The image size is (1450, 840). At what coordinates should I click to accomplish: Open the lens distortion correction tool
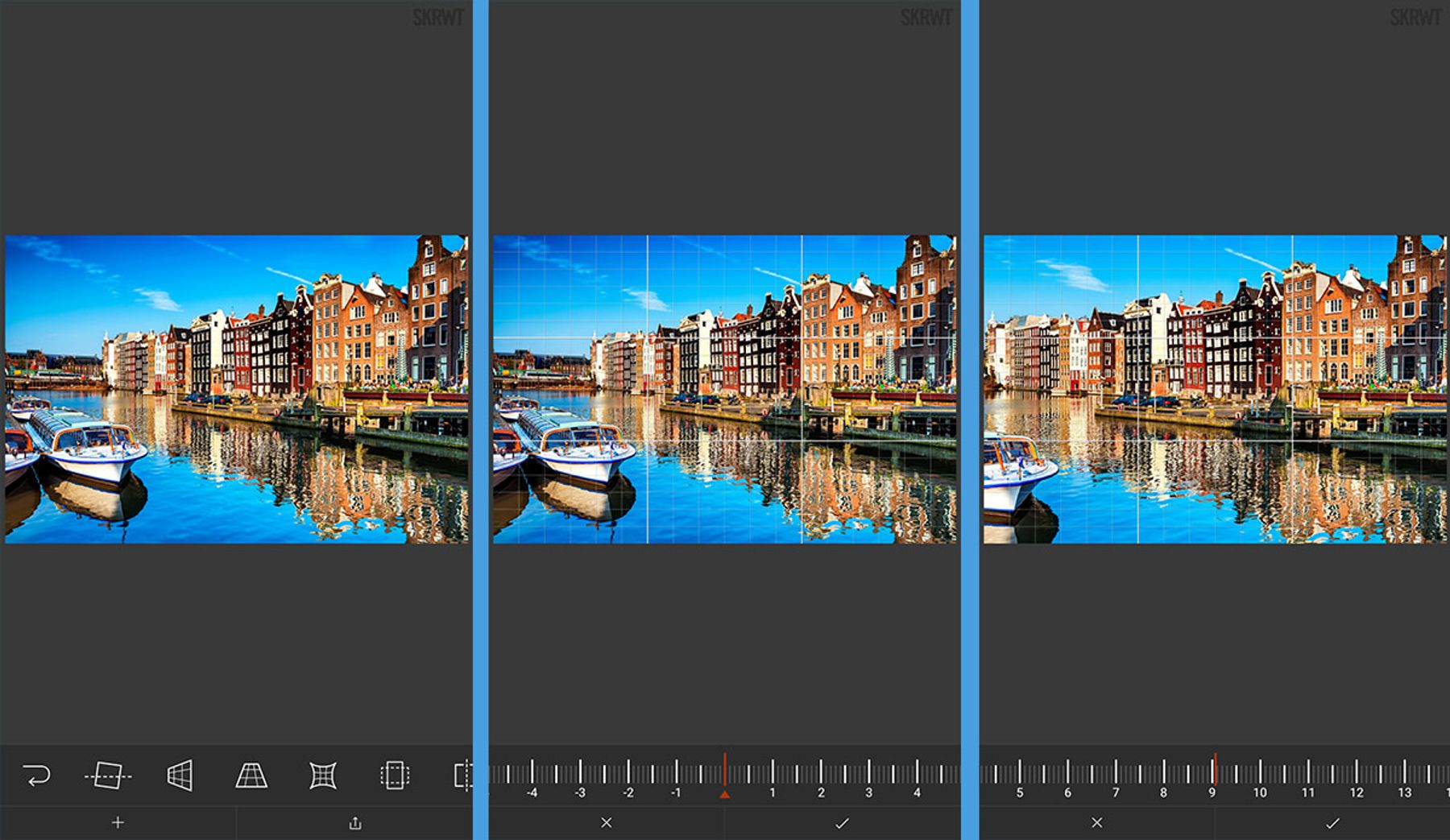(321, 776)
